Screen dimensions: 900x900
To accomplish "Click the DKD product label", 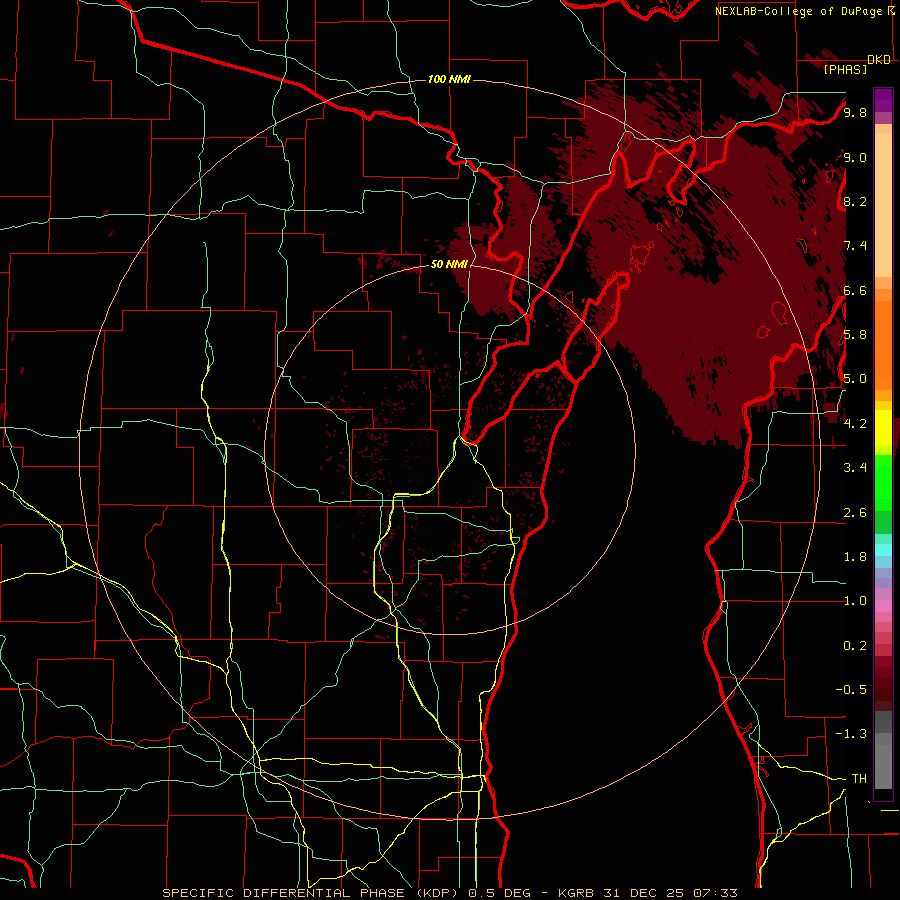I will point(879,60).
